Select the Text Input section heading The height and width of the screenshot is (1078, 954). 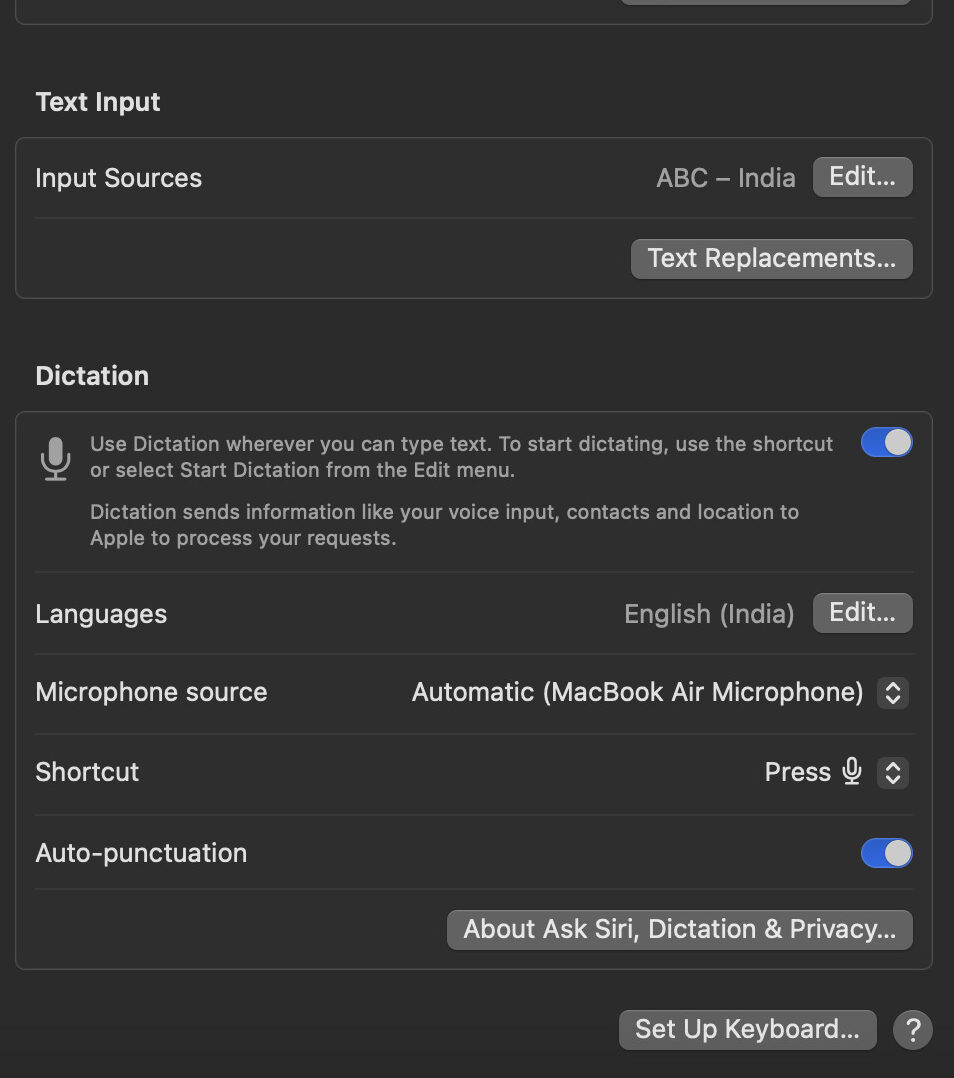click(97, 101)
